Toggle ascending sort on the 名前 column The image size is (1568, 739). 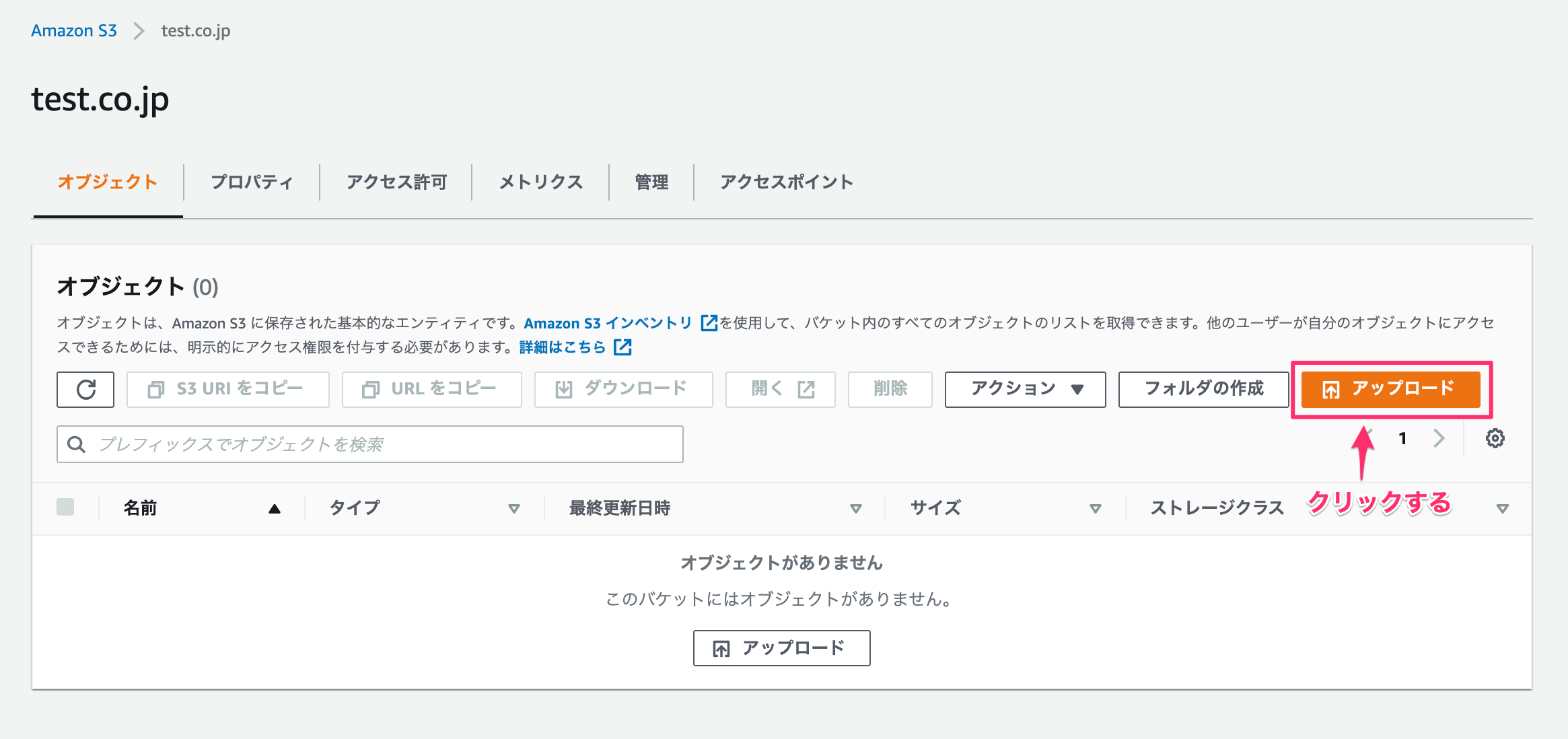tap(276, 509)
